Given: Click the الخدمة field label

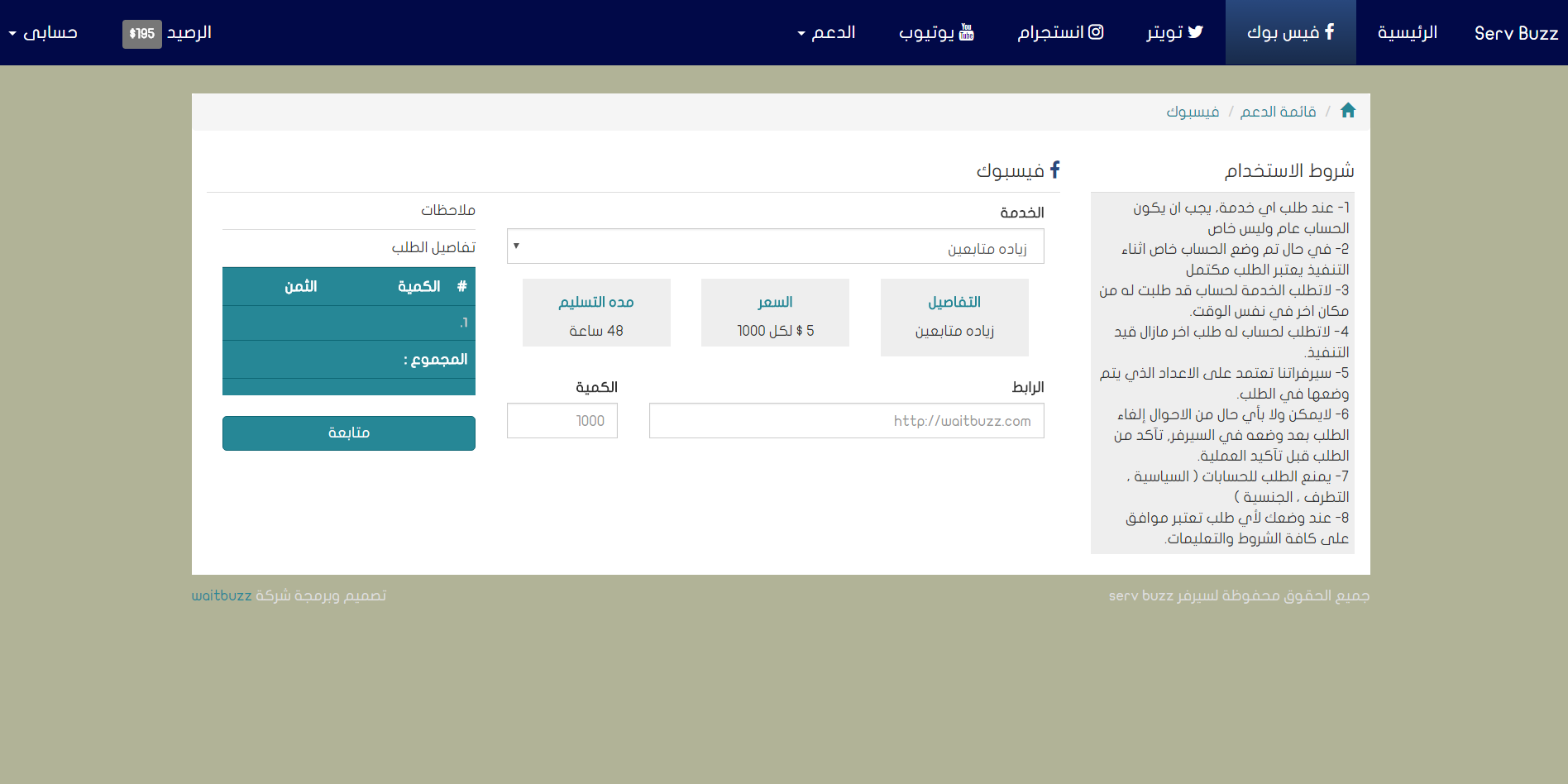Looking at the screenshot, I should 1022,213.
